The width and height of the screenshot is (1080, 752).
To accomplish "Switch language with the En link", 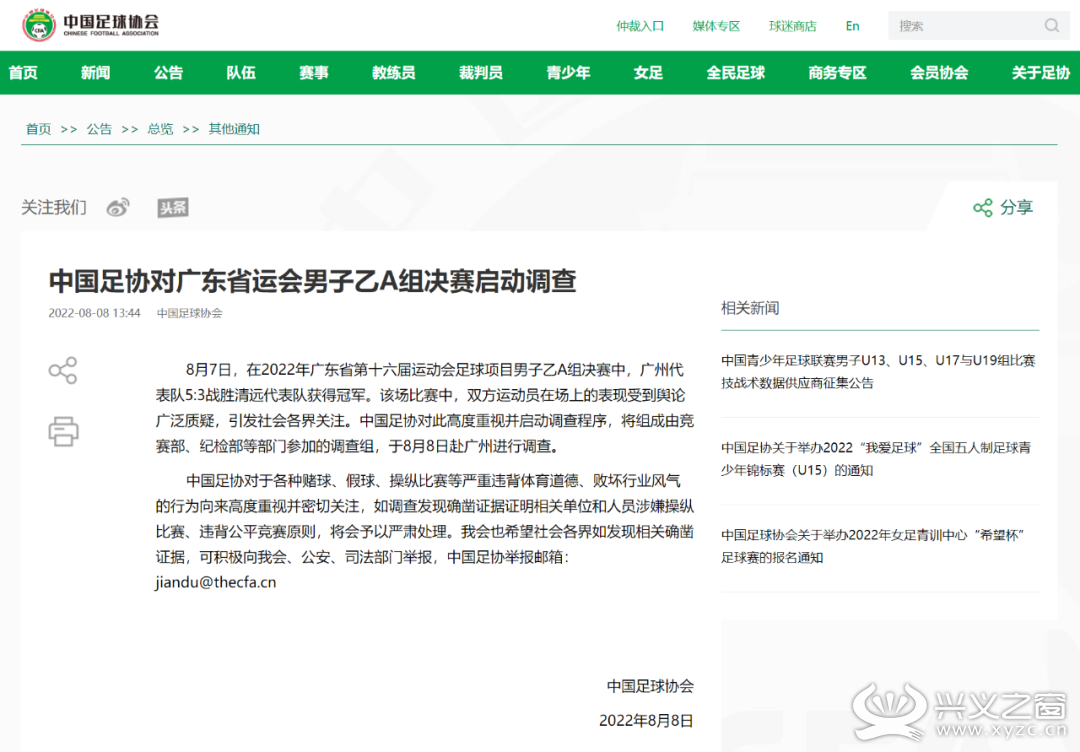I will [x=852, y=26].
